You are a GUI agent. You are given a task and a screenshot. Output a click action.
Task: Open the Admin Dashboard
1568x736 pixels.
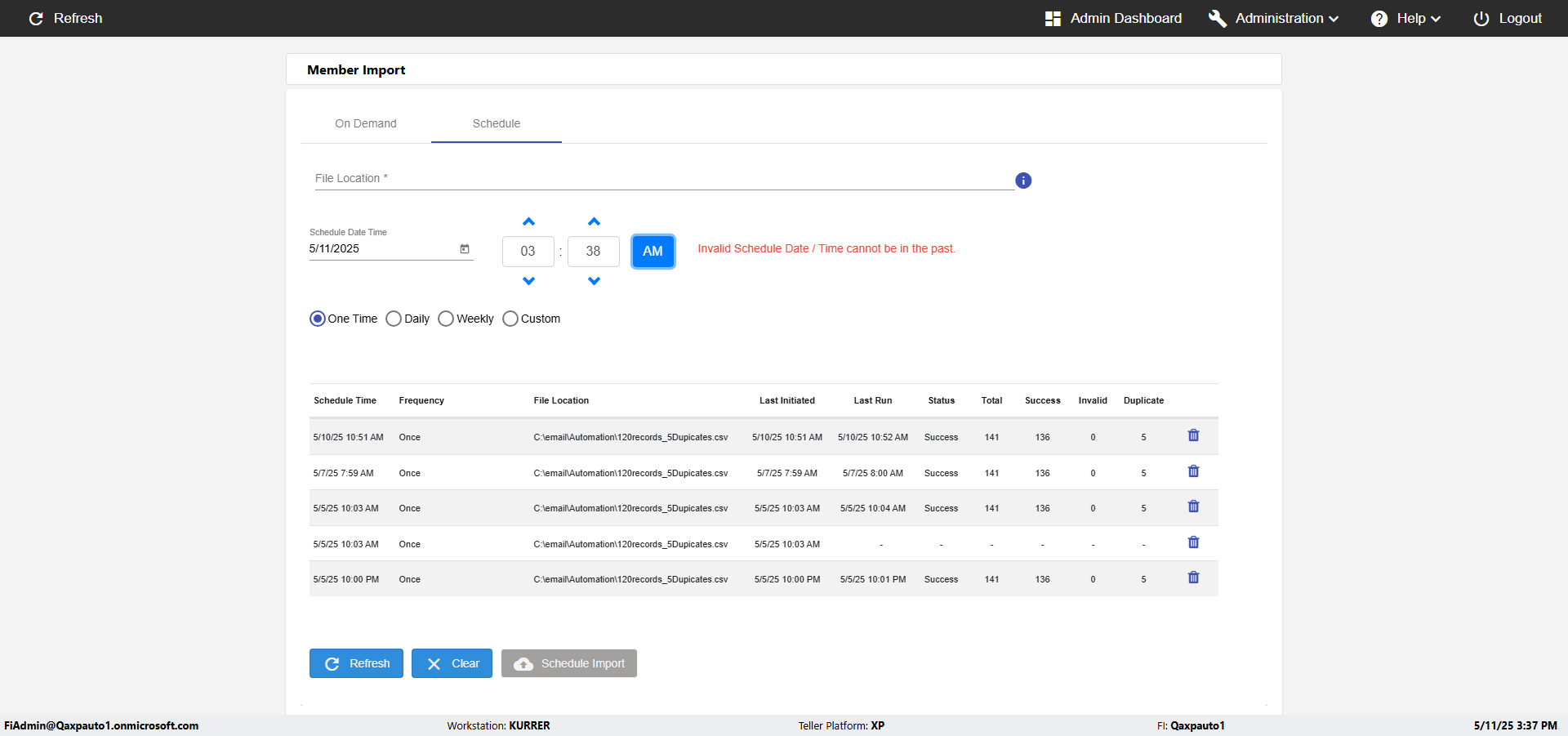click(x=1113, y=18)
